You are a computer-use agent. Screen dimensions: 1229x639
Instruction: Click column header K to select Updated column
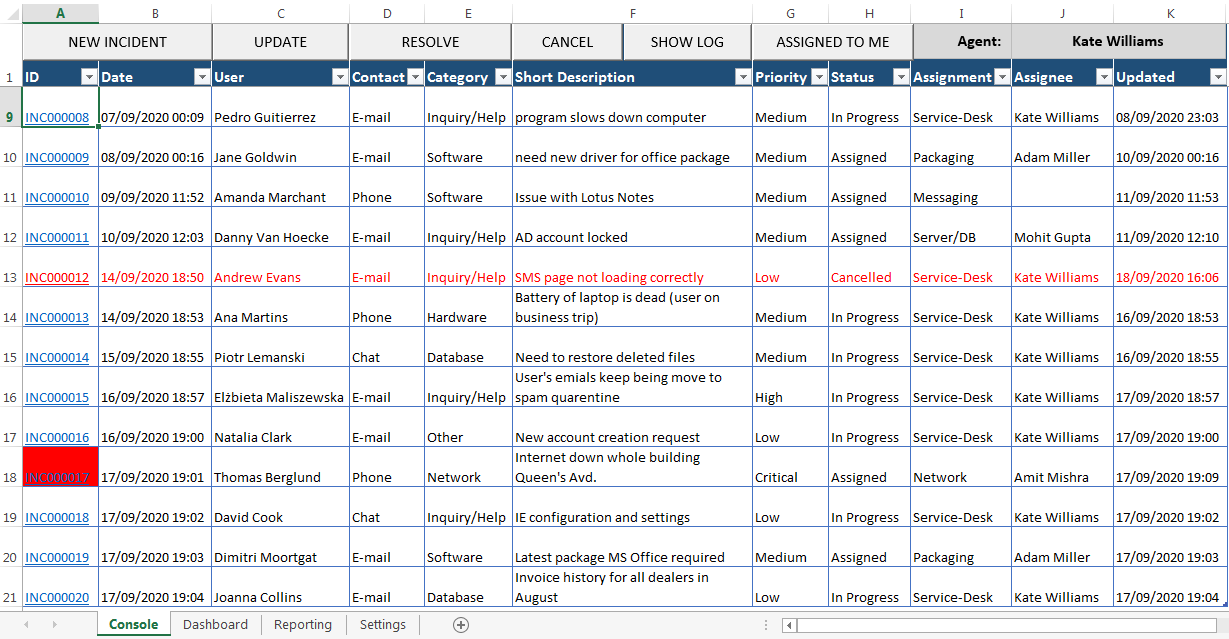1171,14
